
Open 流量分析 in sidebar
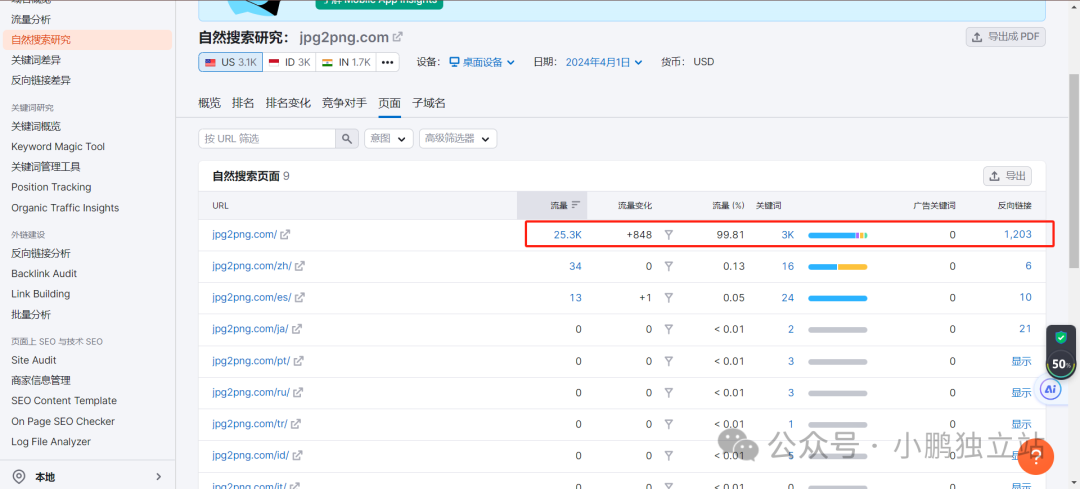coord(30,19)
